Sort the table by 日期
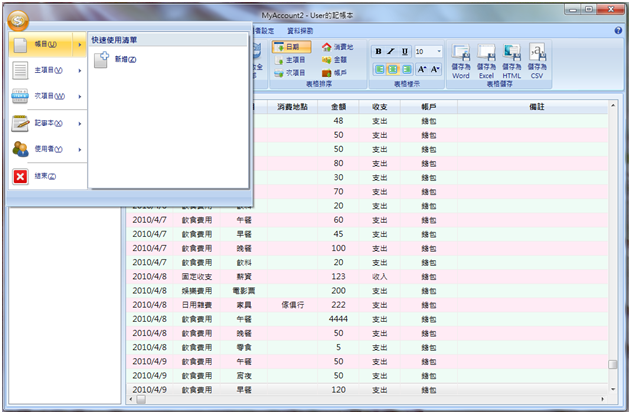The width and height of the screenshot is (631, 414). coord(291,47)
